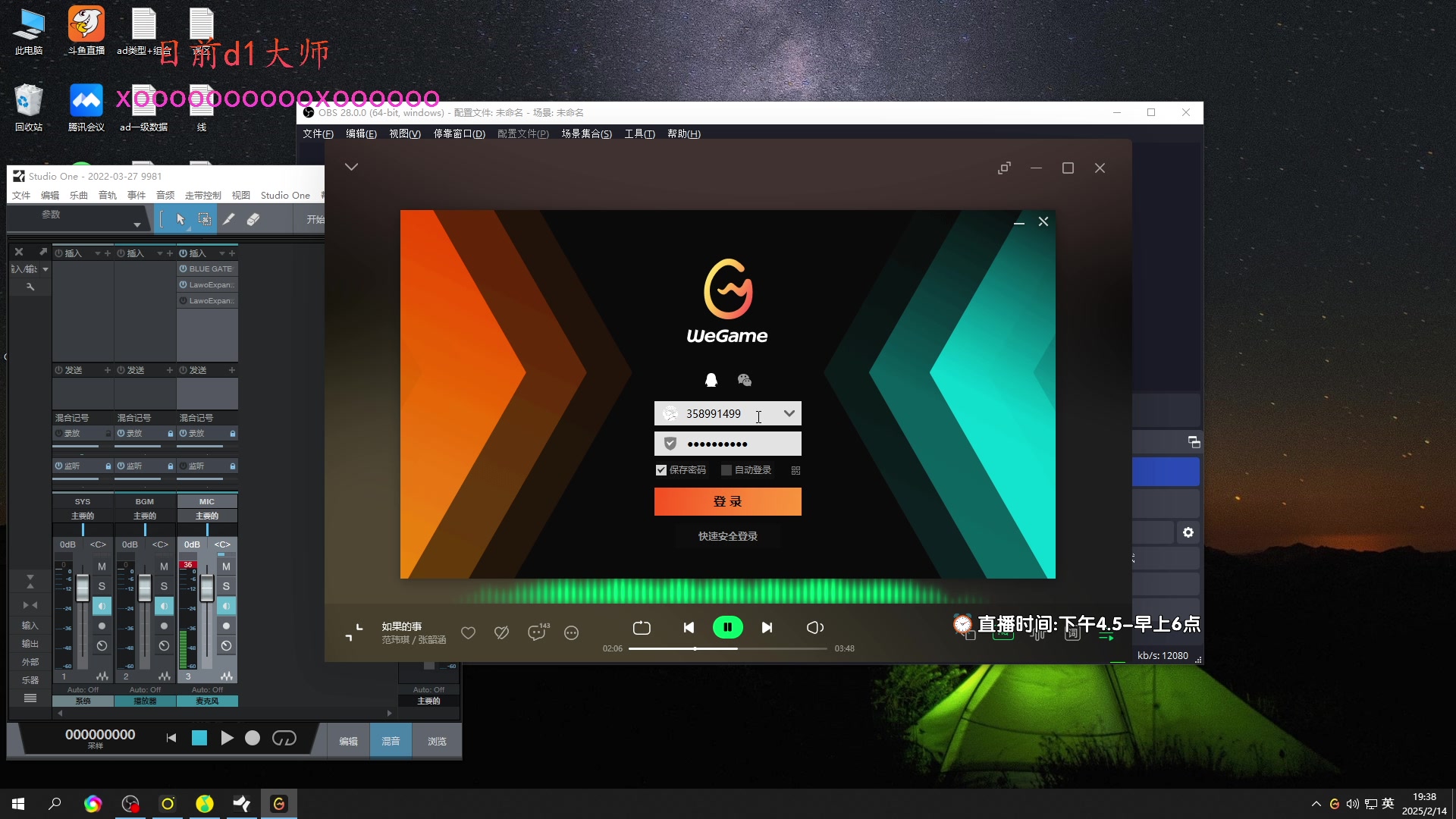Screen dimensions: 1456x819
Task: Mute the BGM channel
Action: click(164, 566)
